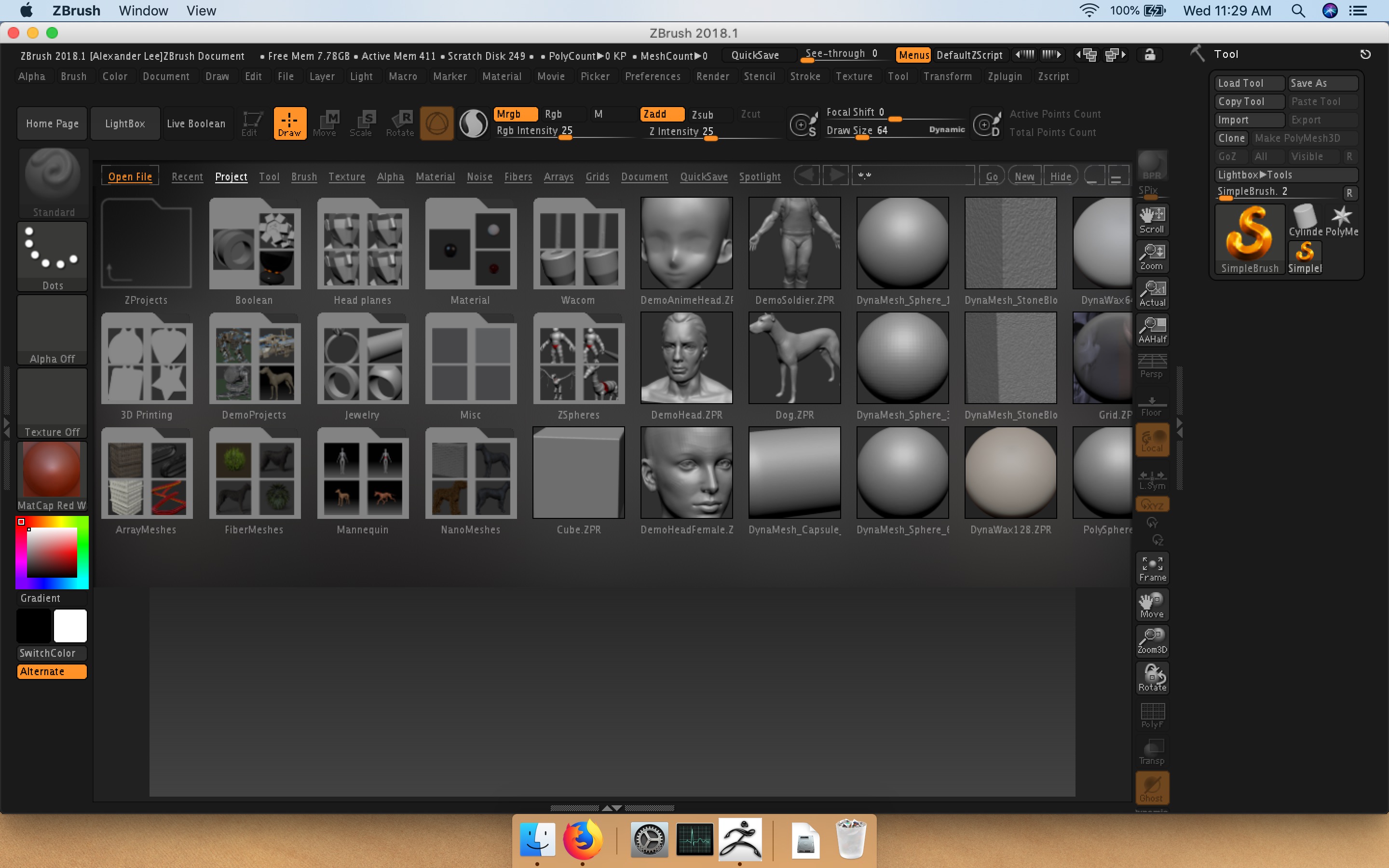The width and height of the screenshot is (1389, 868).
Task: Select the PolyMesh3D star tool icon
Action: [x=1341, y=220]
